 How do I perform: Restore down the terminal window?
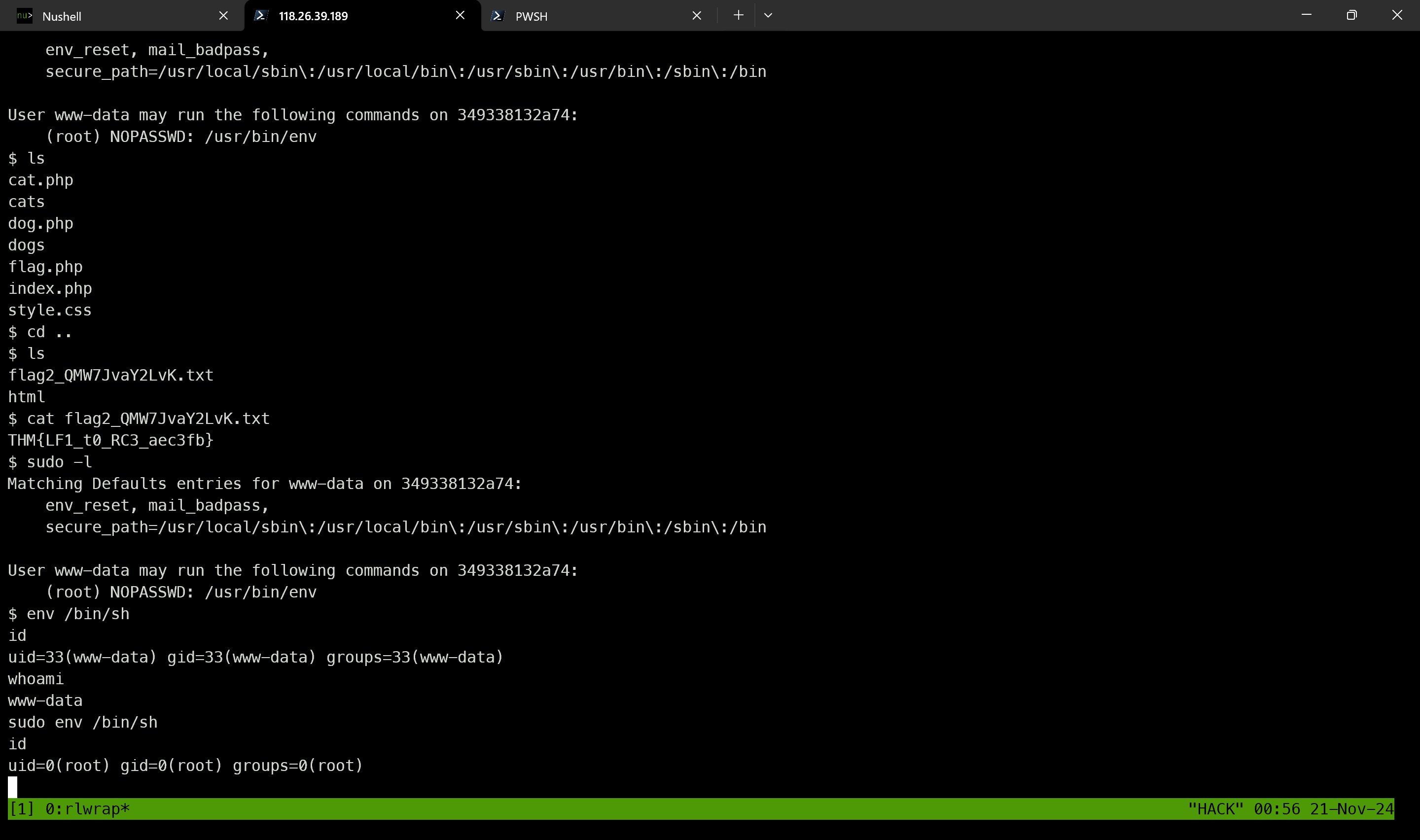pos(1351,15)
